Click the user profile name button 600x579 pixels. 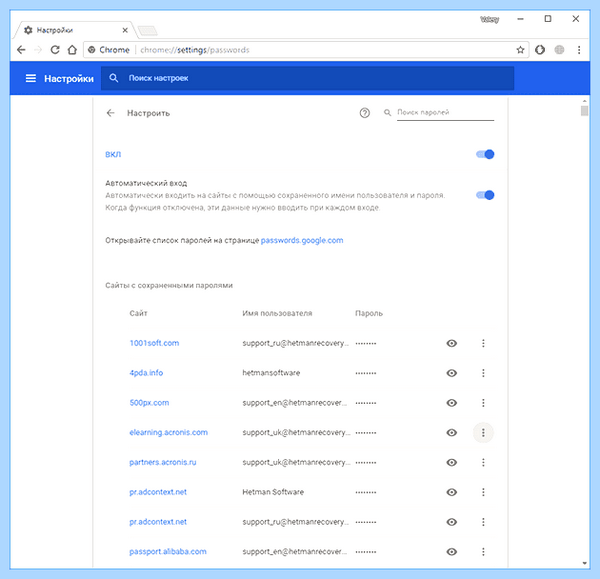[x=489, y=19]
